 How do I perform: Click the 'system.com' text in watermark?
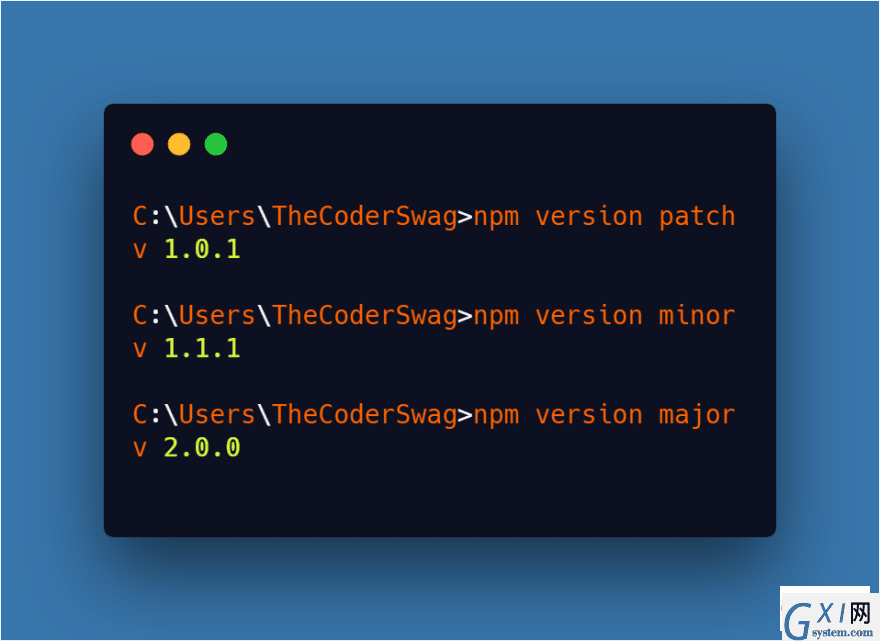point(842,633)
